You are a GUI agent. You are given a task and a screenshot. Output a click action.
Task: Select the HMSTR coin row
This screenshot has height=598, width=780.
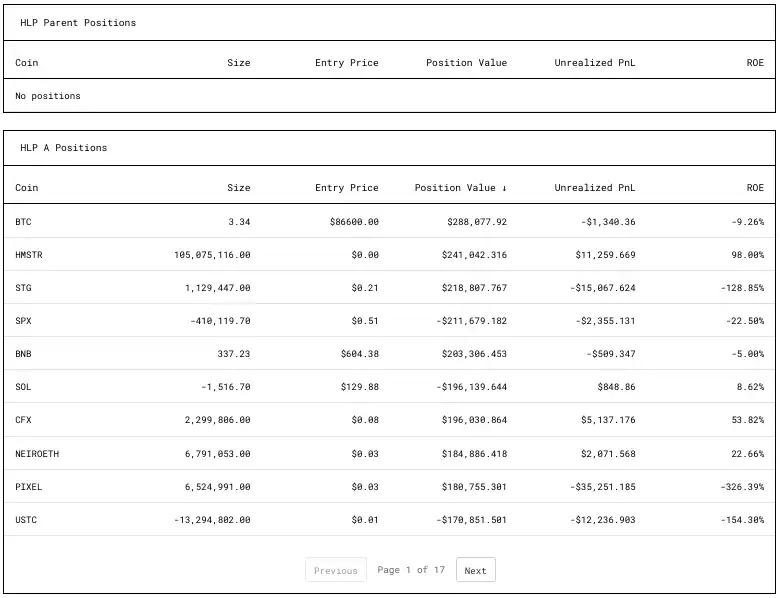tap(29, 255)
